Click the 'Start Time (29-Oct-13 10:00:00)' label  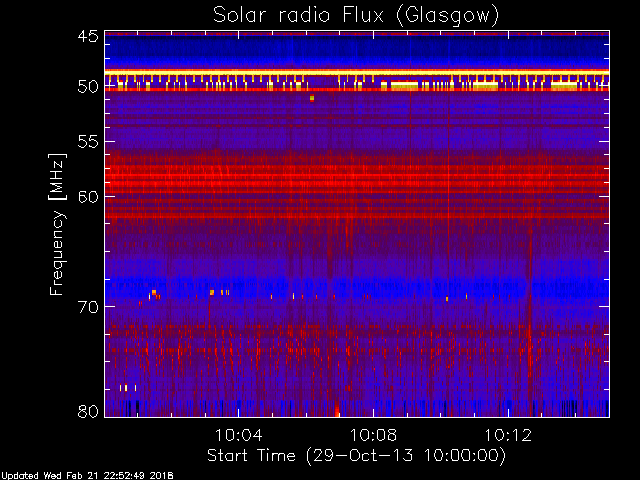click(x=356, y=456)
